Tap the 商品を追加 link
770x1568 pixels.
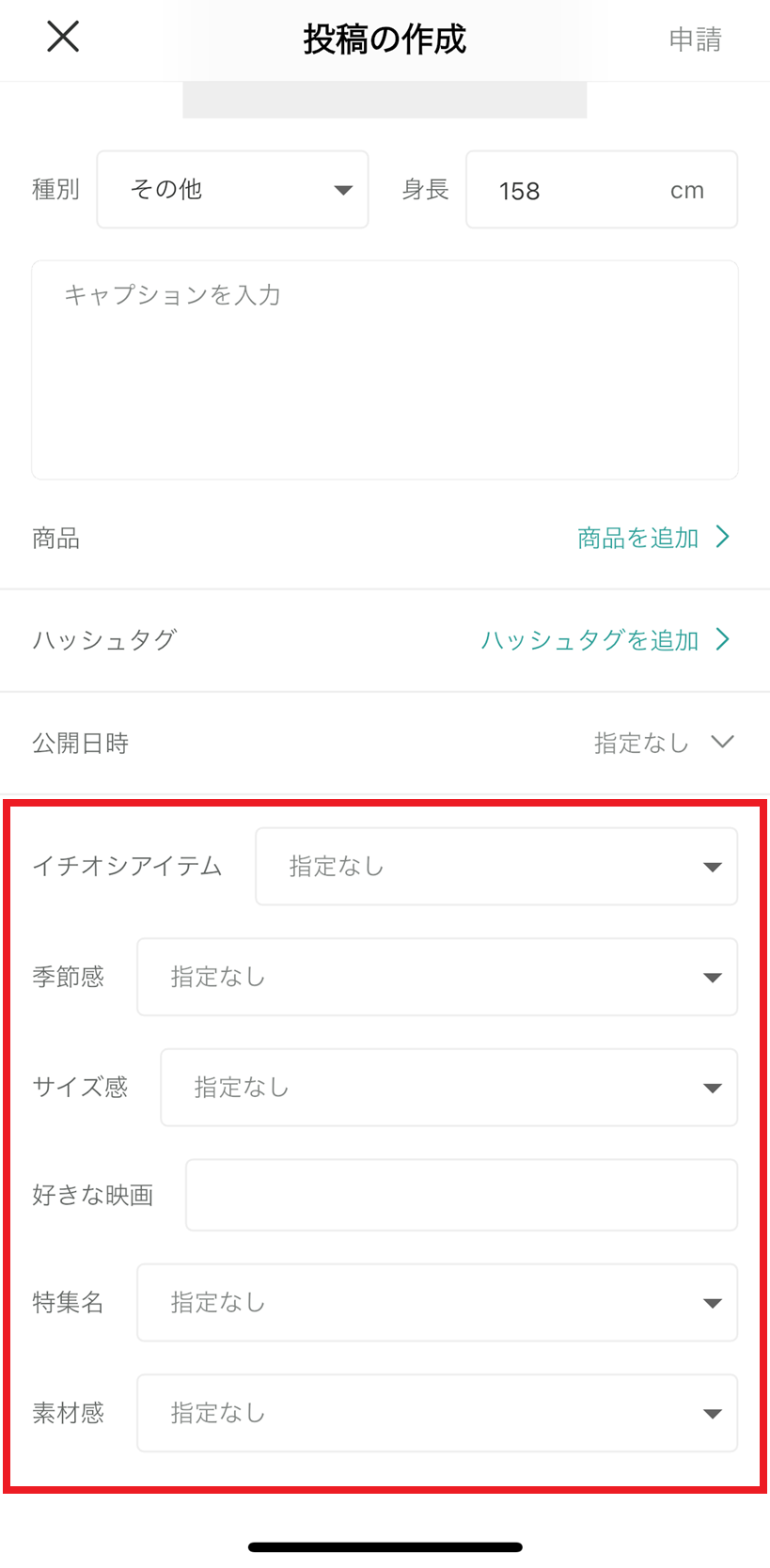point(637,538)
